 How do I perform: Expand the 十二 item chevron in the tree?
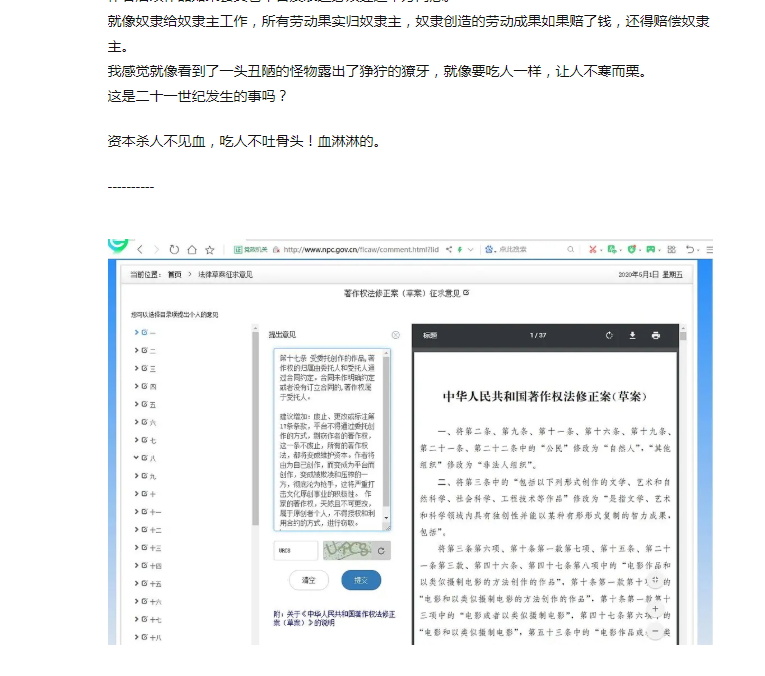[137, 529]
